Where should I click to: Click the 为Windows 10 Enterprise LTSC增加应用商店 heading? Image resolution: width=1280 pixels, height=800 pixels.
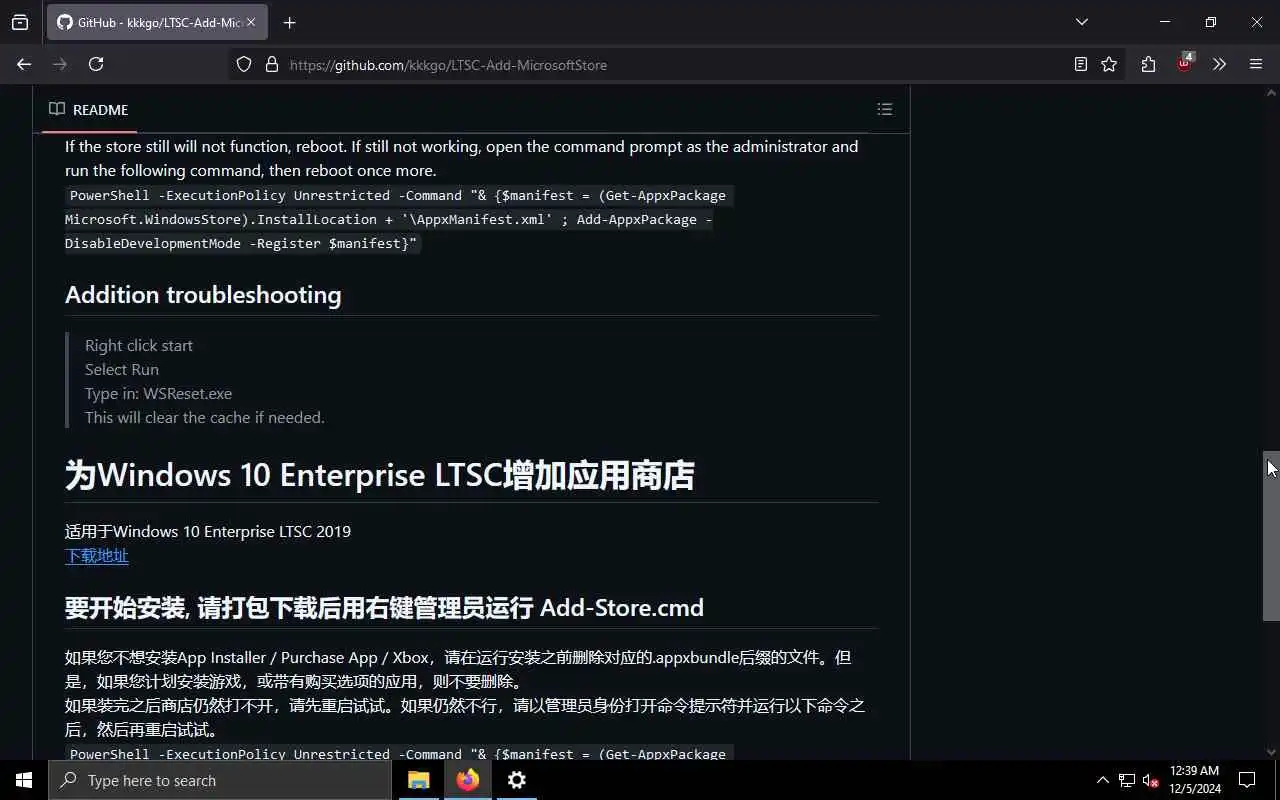tap(380, 475)
